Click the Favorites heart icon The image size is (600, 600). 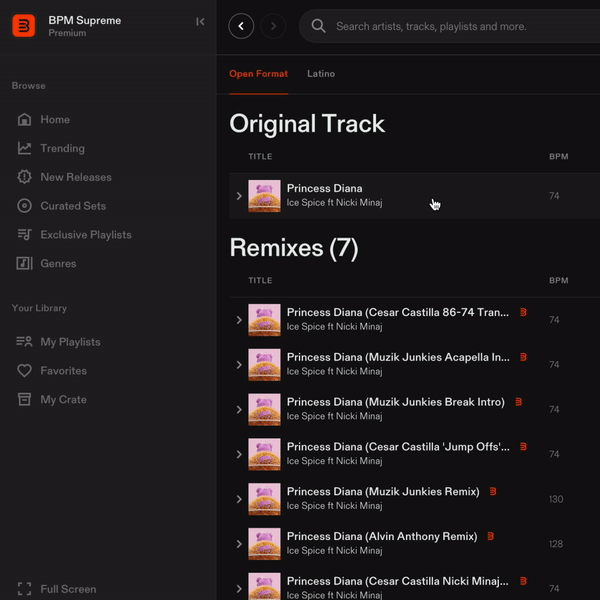coord(24,370)
